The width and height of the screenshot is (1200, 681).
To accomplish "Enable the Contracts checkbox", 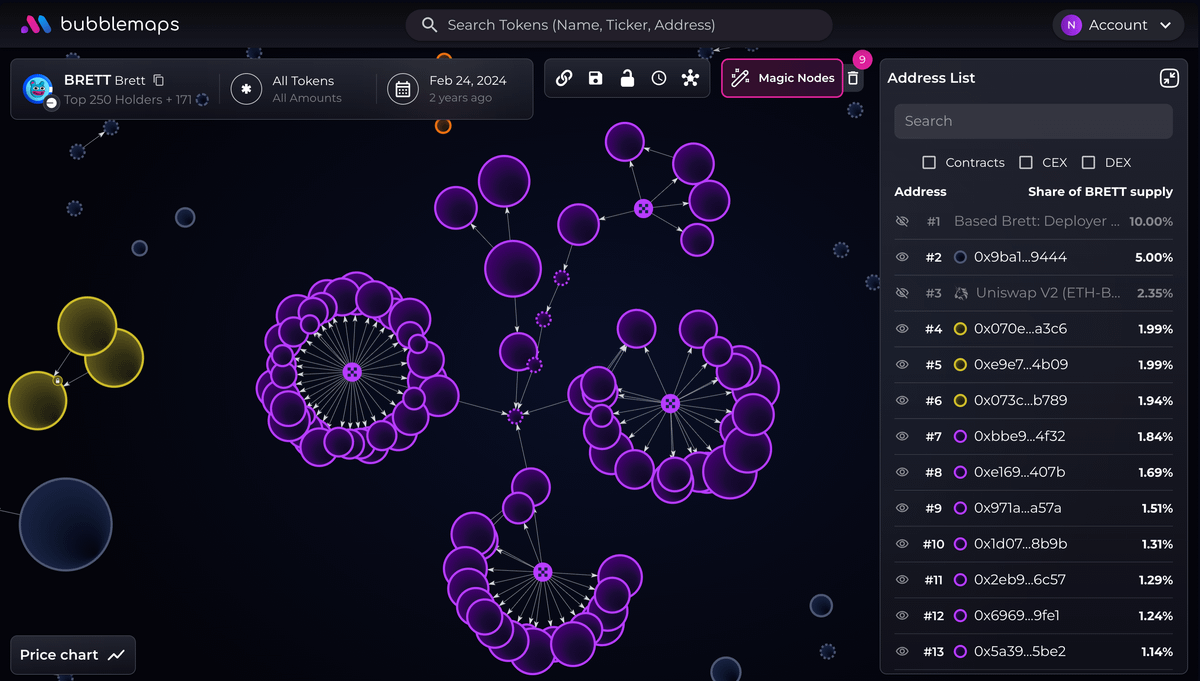I will pos(929,162).
